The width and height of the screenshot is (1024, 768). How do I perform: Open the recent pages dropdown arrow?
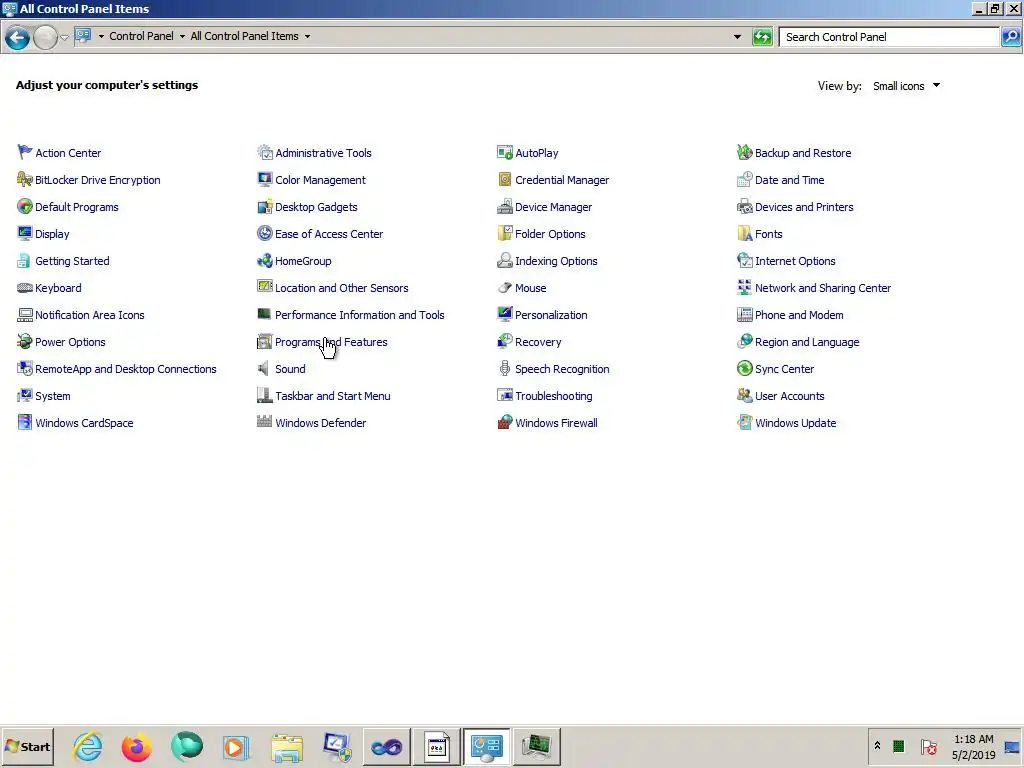coord(64,37)
